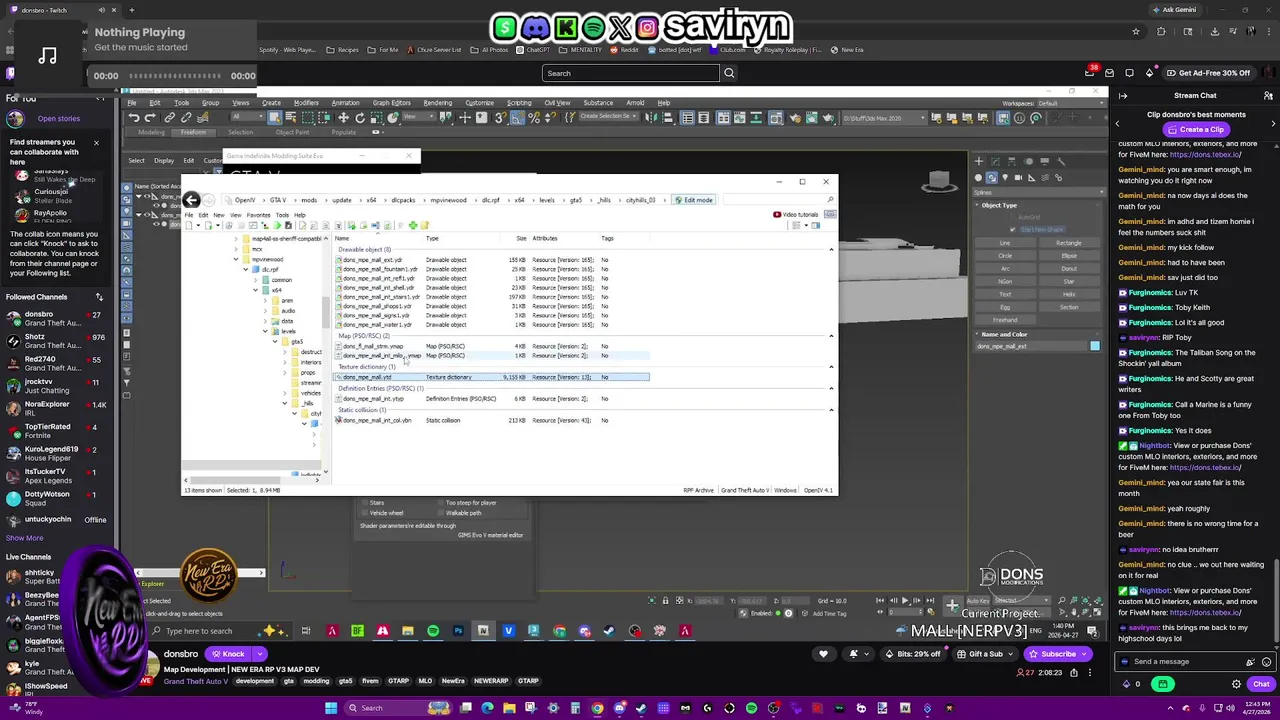
Task: Open the Favorites menu in OpenIV
Action: [x=258, y=215]
